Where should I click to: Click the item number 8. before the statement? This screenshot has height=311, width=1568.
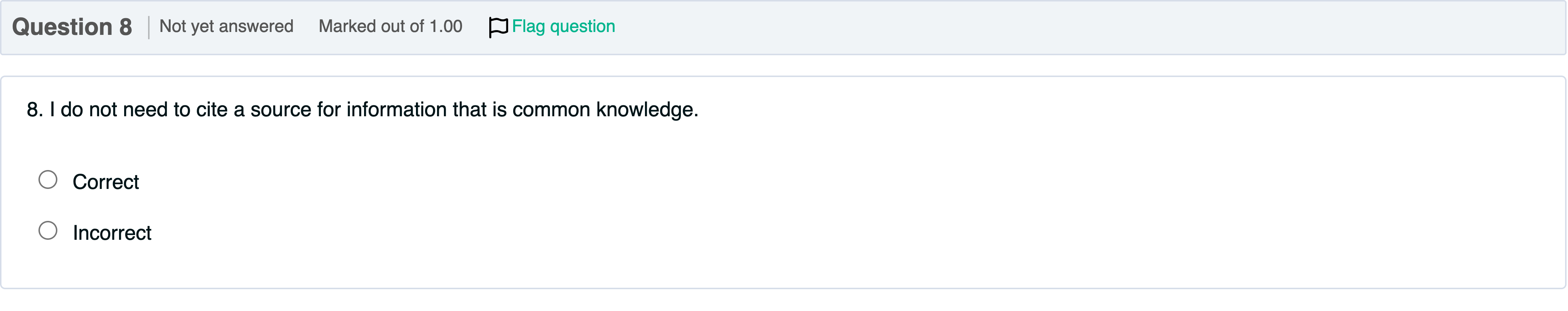click(35, 110)
